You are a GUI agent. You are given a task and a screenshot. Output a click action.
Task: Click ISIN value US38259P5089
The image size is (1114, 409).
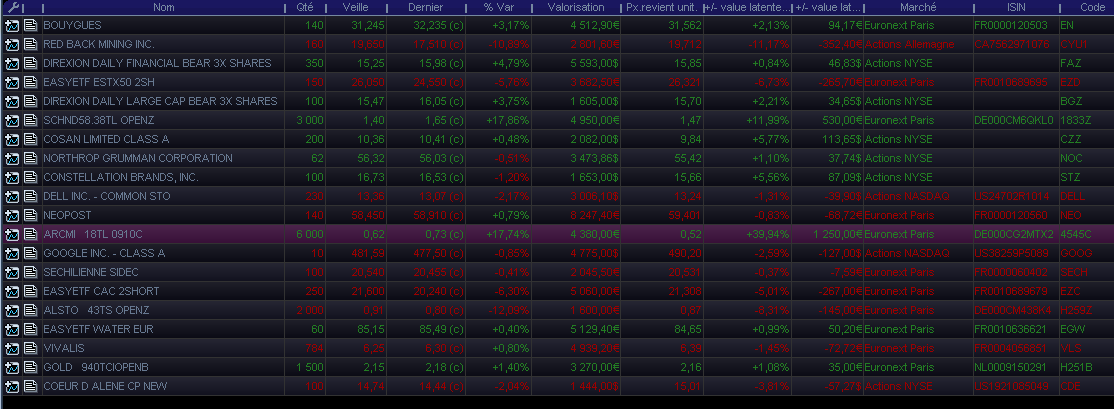1012,253
